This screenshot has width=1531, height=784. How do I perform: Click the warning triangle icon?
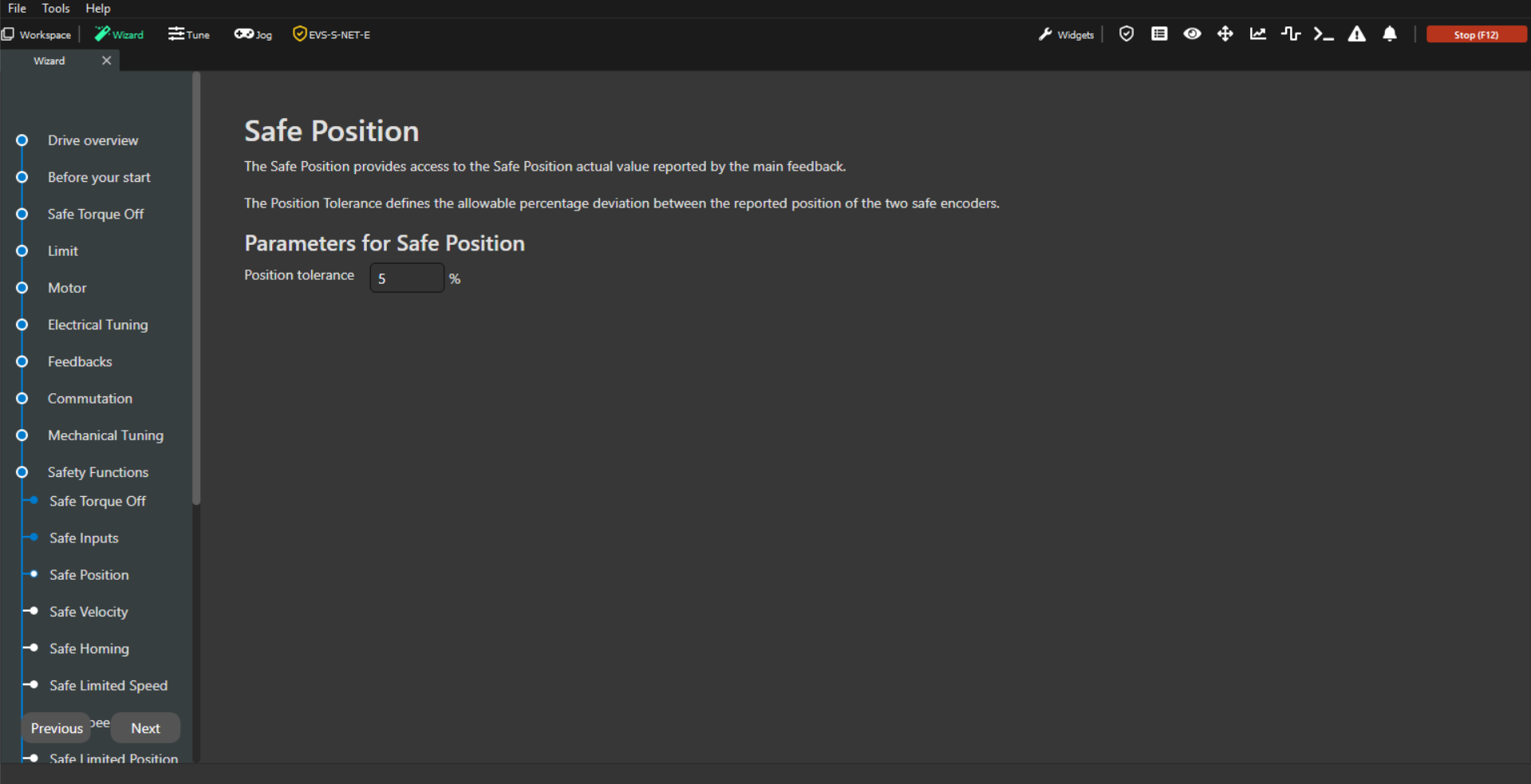coord(1356,34)
